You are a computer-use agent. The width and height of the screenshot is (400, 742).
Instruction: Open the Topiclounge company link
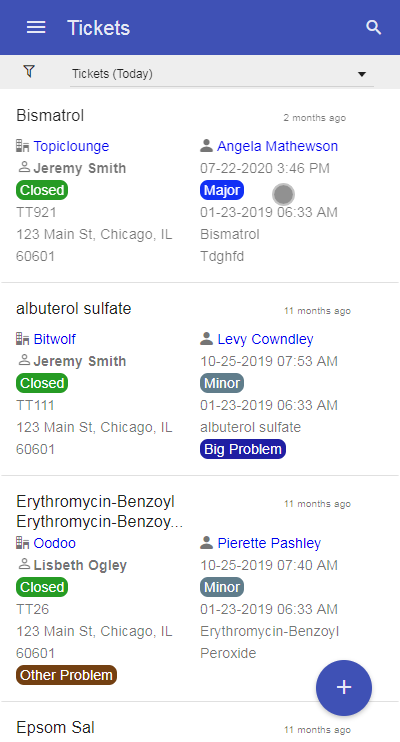tap(71, 146)
